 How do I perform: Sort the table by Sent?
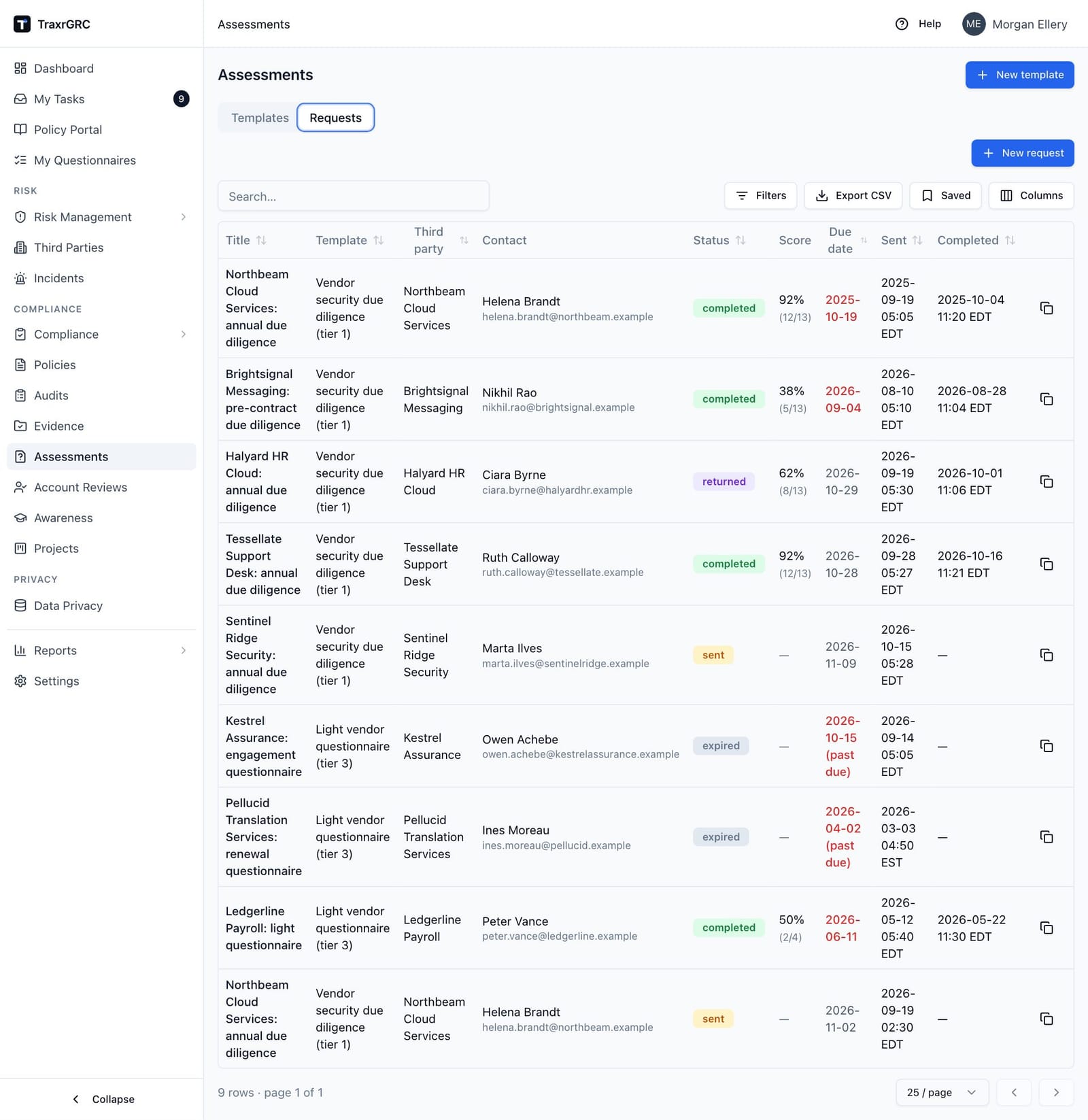pos(917,240)
